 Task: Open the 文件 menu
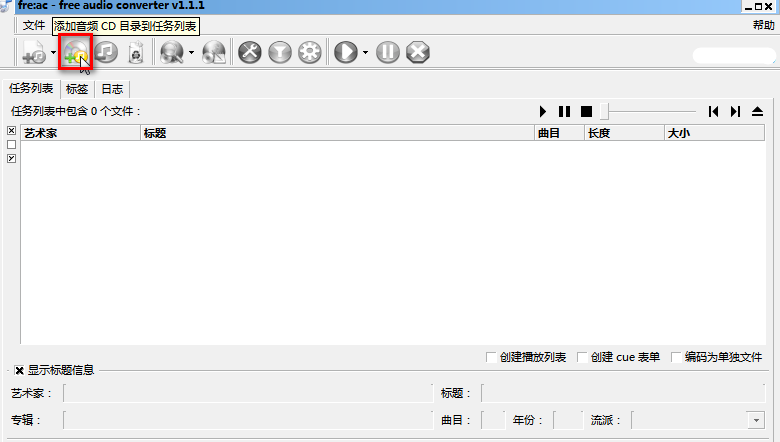click(33, 25)
